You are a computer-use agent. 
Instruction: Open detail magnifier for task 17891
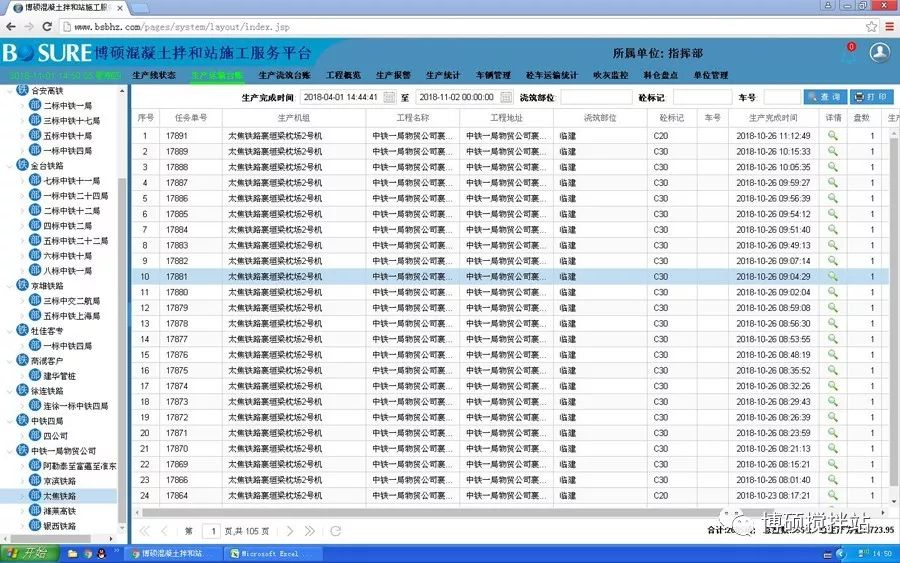click(x=832, y=135)
